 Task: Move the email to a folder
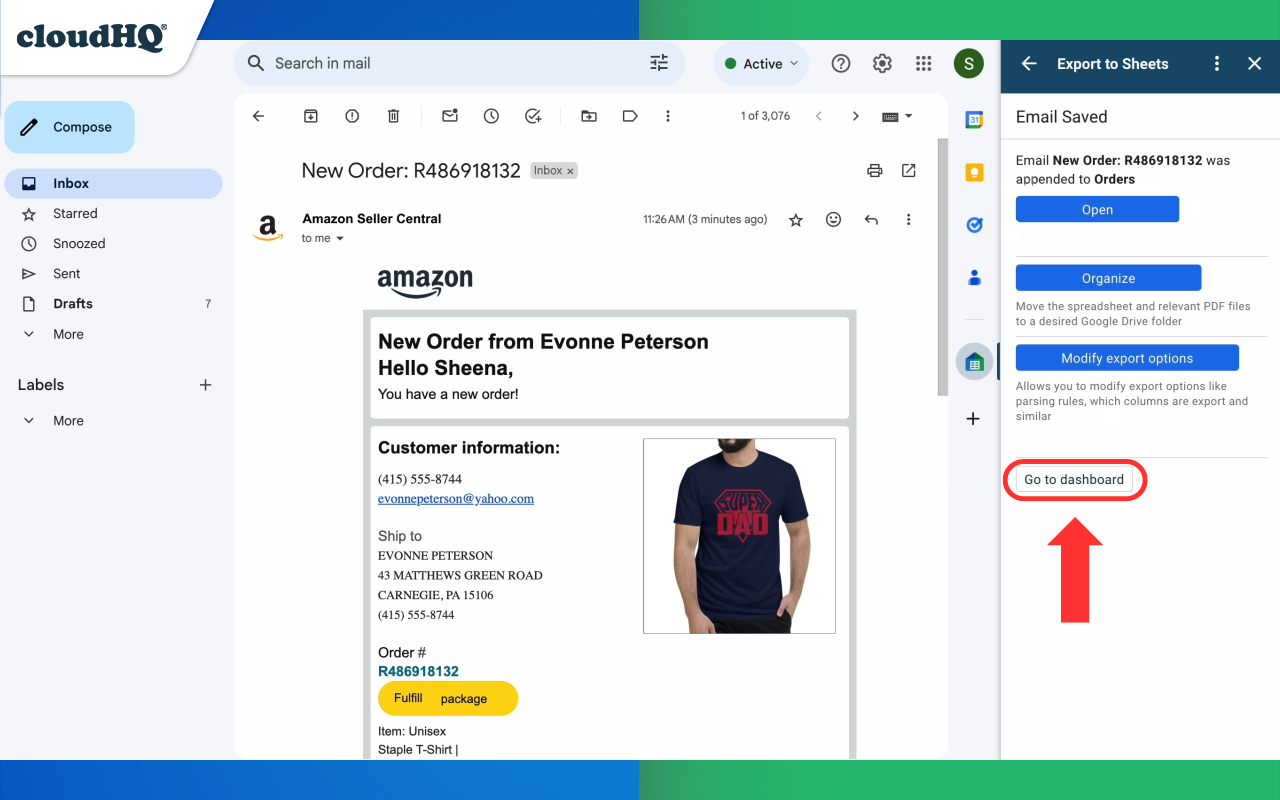[x=588, y=115]
